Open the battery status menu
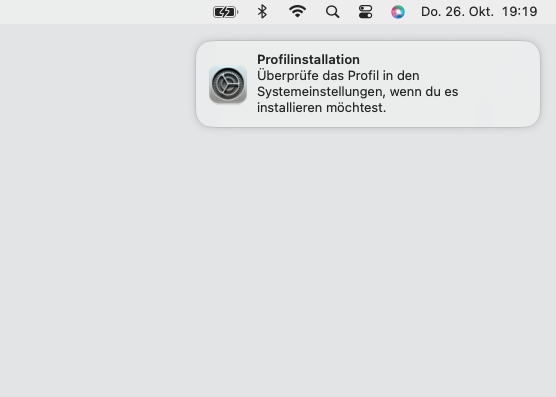Screen dimensions: 556x397 (x=226, y=12)
